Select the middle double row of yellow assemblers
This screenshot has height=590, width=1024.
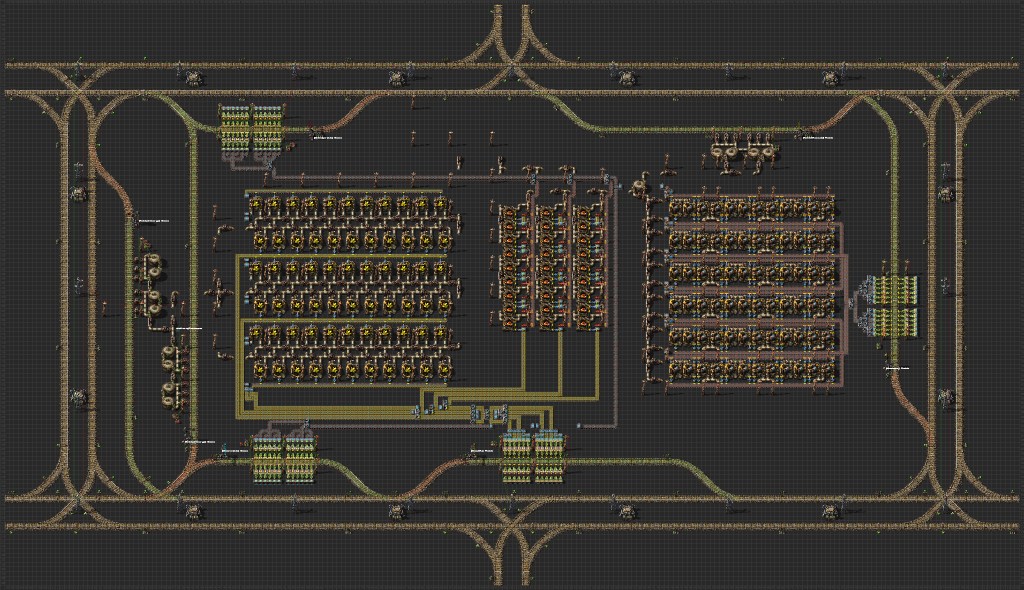coord(351,285)
